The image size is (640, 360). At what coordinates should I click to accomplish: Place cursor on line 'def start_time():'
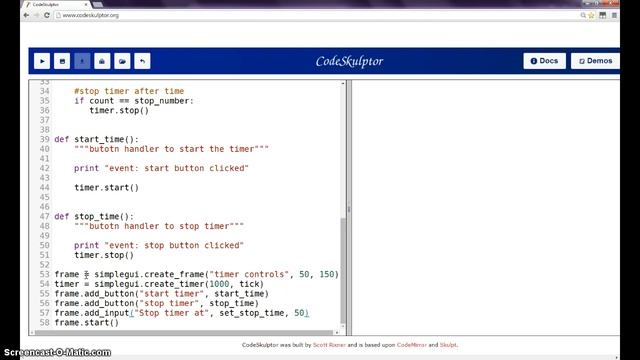96,139
